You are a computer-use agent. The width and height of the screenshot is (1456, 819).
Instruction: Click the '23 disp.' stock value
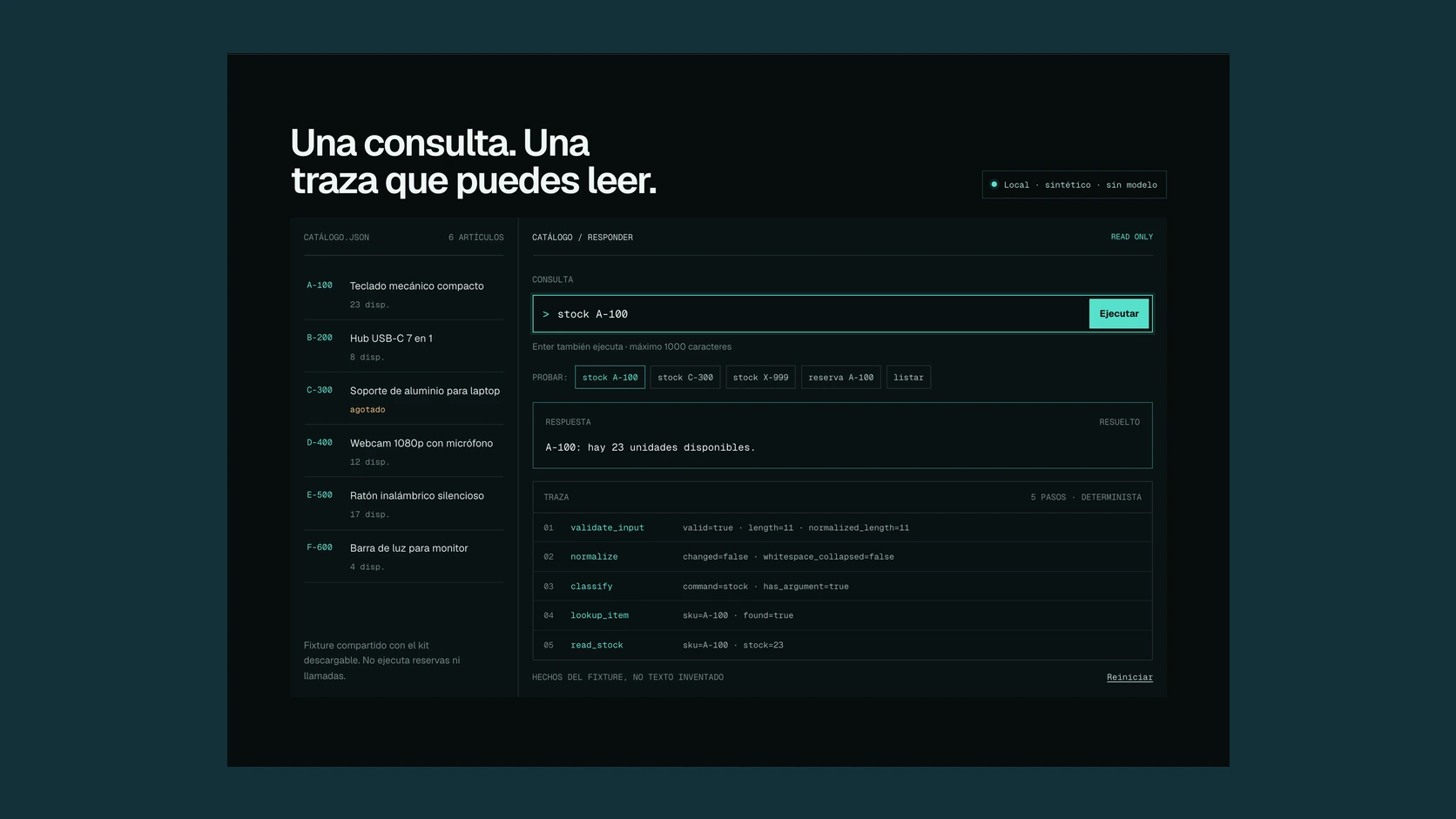coord(369,305)
